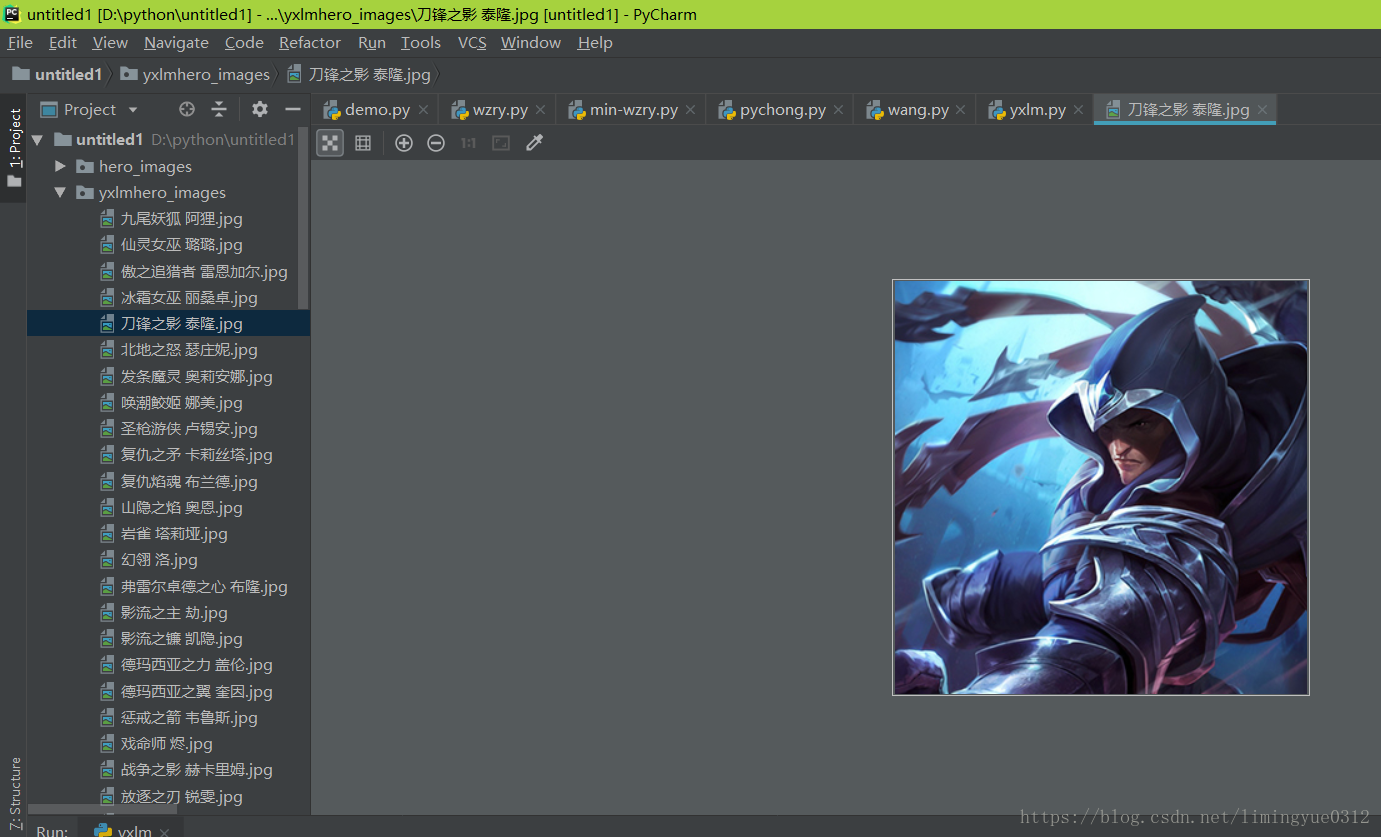Screen dimensions: 1381x837
Task: Close the 刀锋之影 泰隆.jpg tab
Action: [1262, 110]
